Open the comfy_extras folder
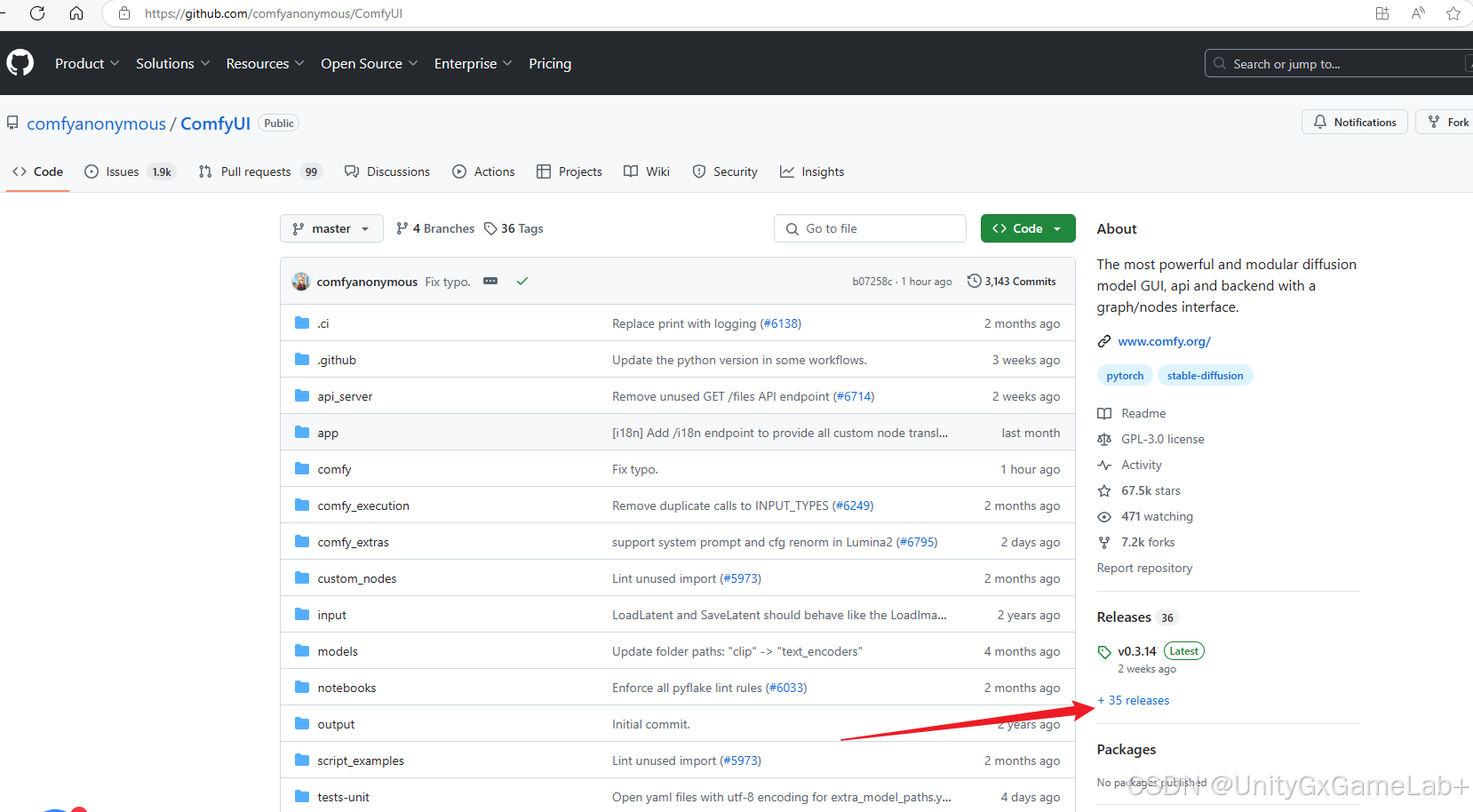The height and width of the screenshot is (812, 1473). pos(354,542)
